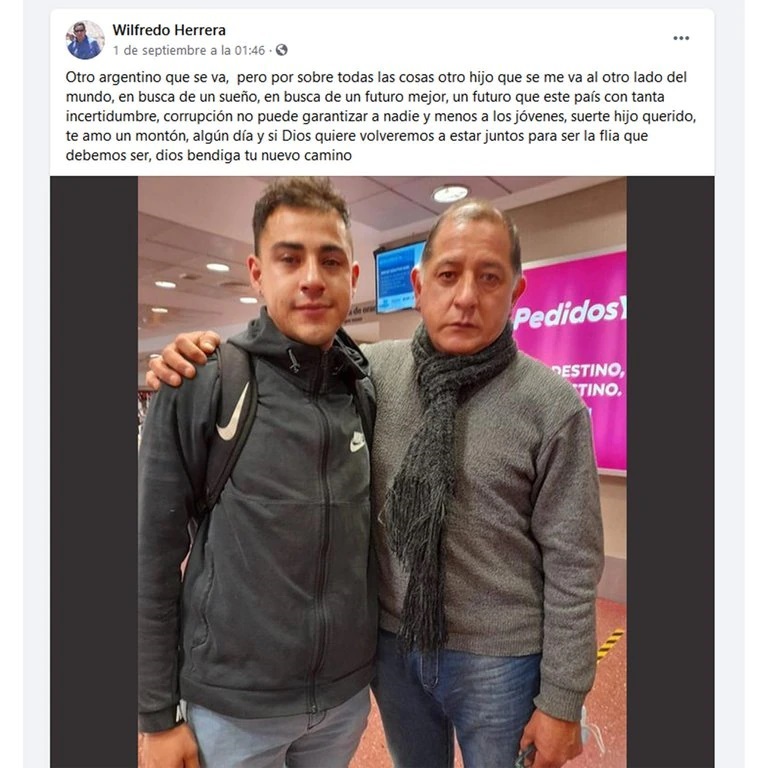
Task: Click the Wilfredo Herrera author name
Action: [x=169, y=30]
